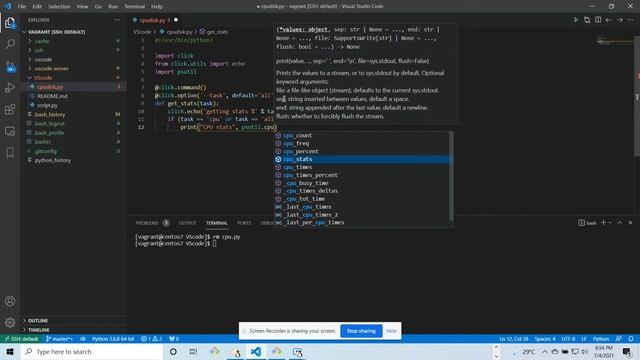Open the Selection menu

[x=59, y=7]
